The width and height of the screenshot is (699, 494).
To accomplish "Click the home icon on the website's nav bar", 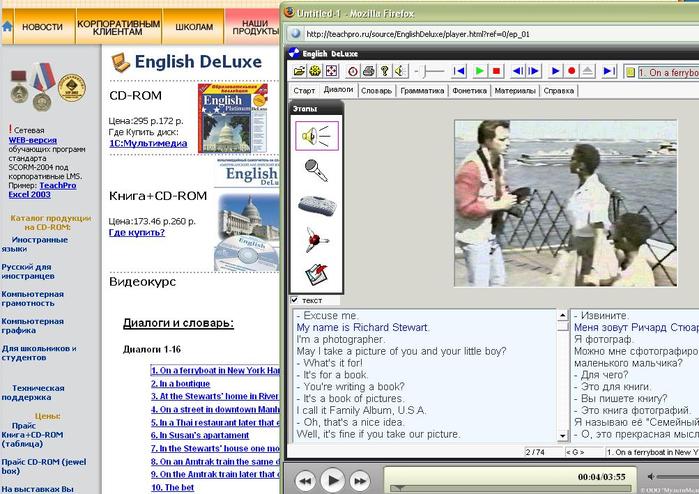I will pos(7,27).
